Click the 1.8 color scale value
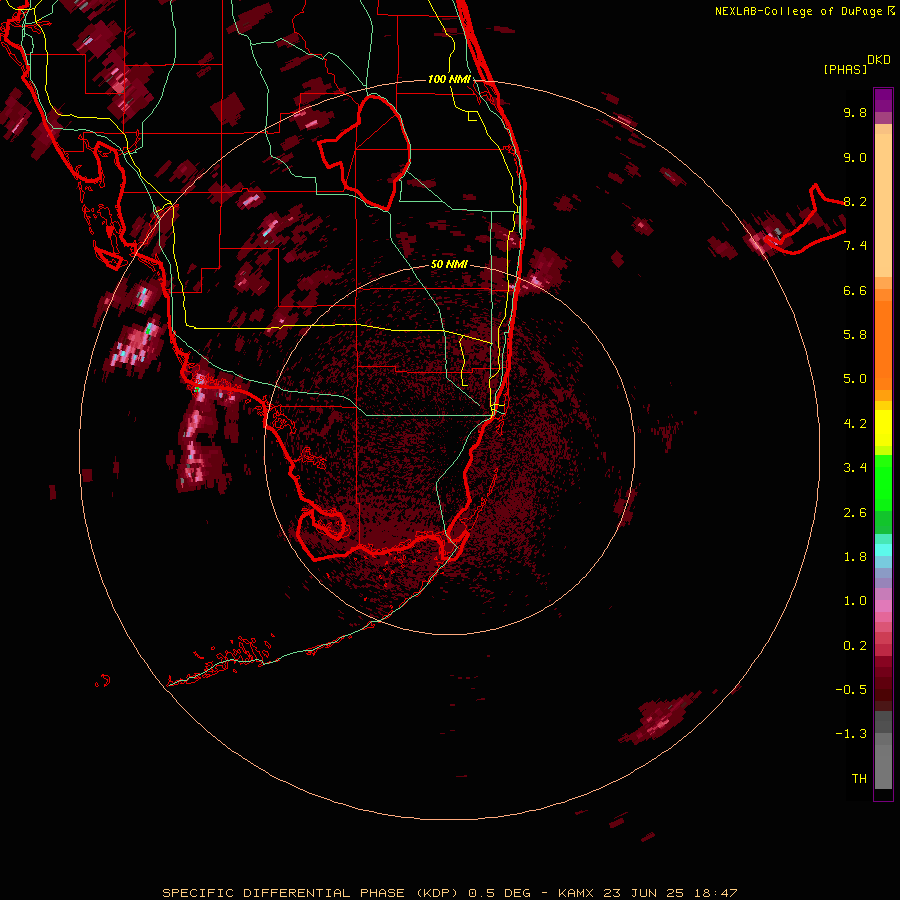Image resolution: width=900 pixels, height=900 pixels. [855, 557]
